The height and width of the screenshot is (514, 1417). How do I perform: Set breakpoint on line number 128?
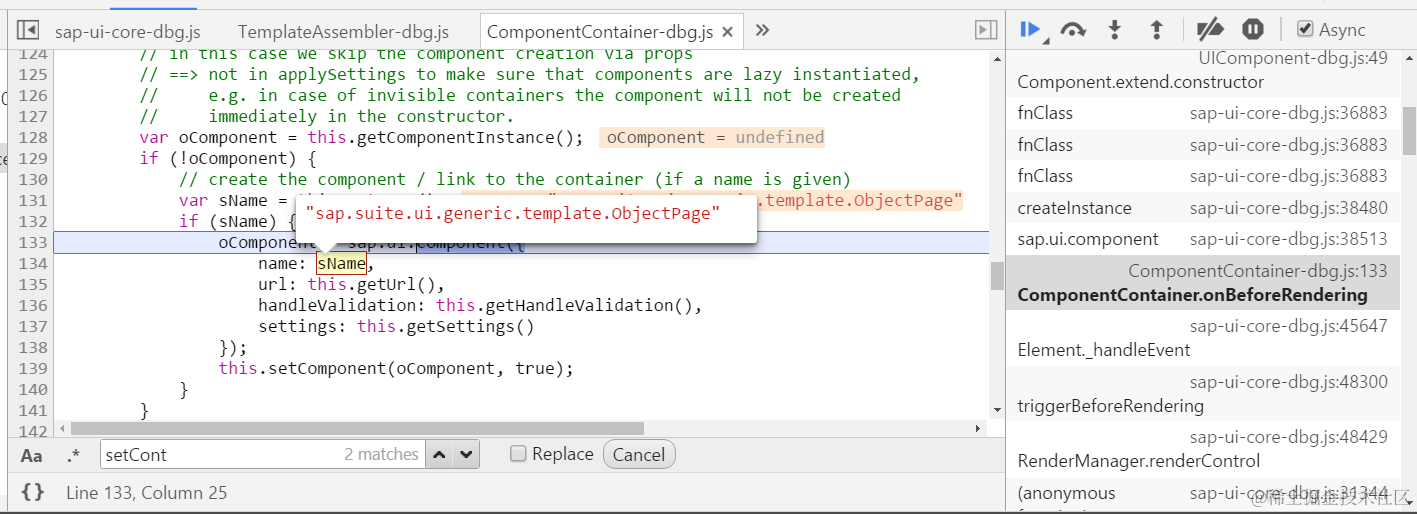(x=33, y=137)
